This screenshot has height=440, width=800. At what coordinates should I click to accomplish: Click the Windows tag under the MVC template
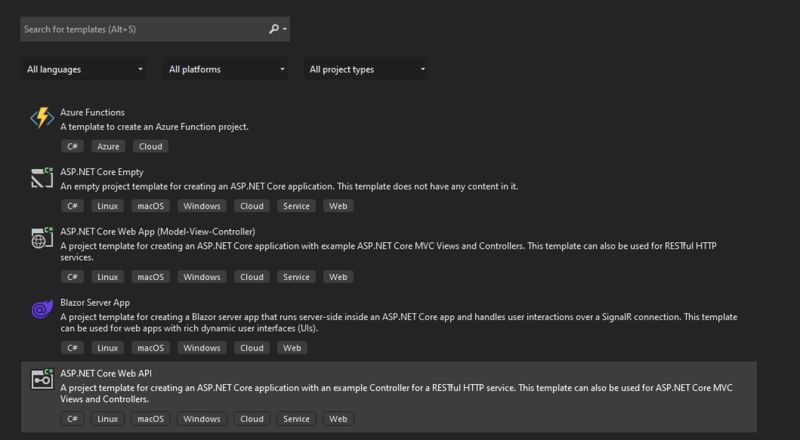coord(202,277)
